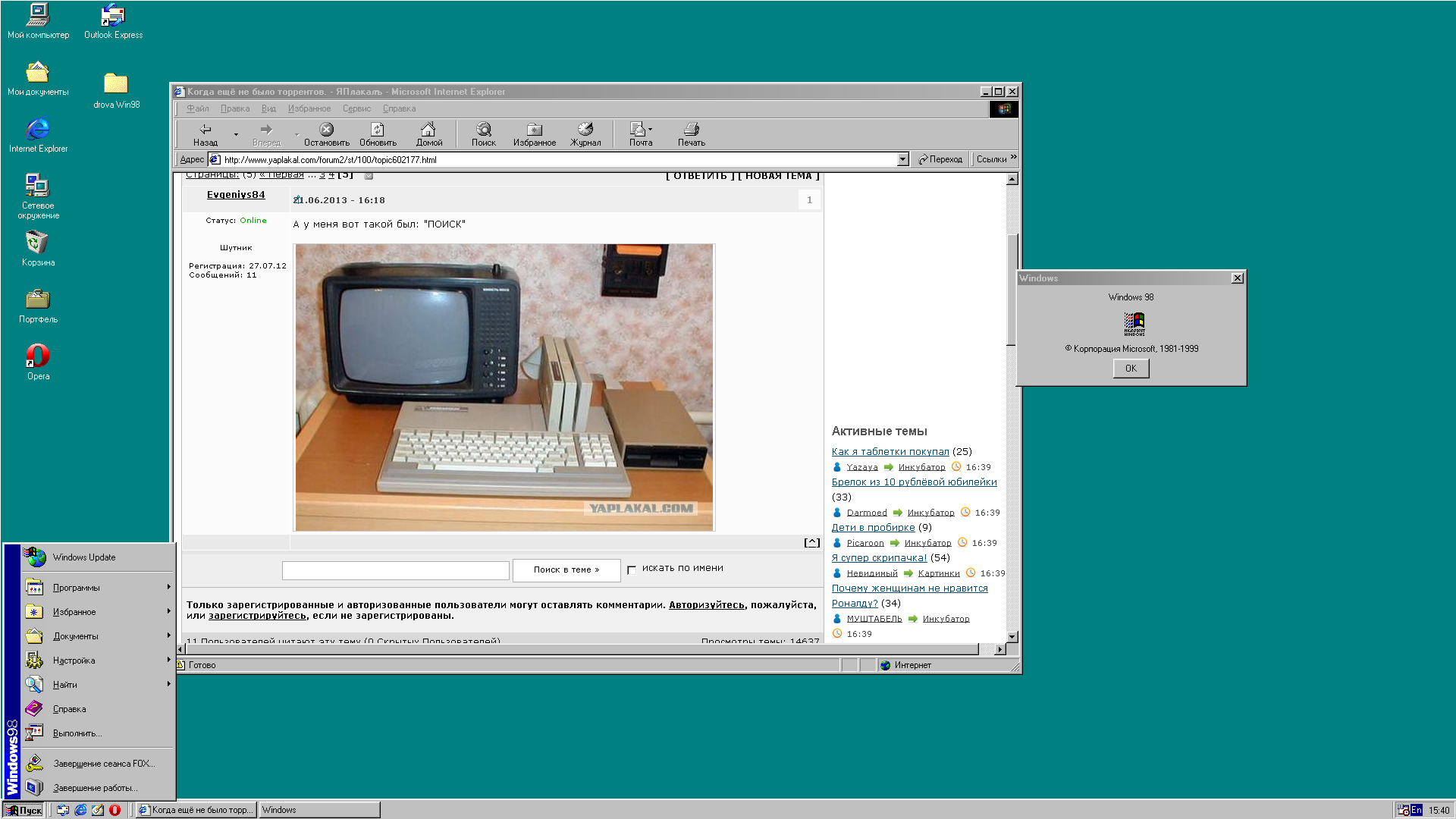Click the Пуск (Start) button

24,810
